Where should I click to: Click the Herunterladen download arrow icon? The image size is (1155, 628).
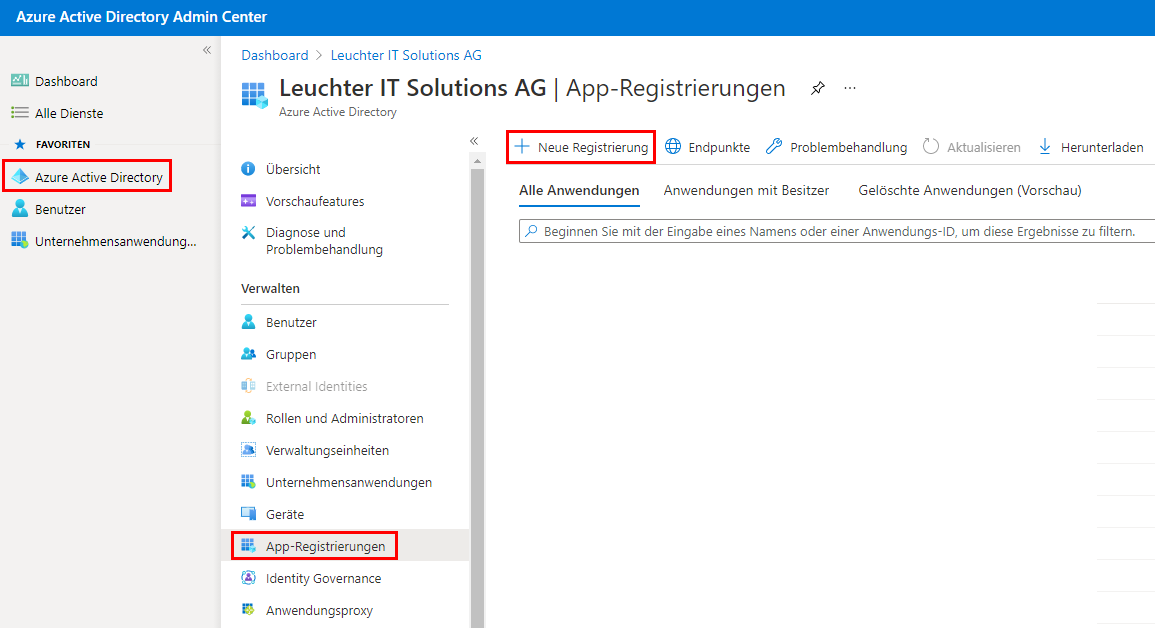pyautogui.click(x=1045, y=147)
